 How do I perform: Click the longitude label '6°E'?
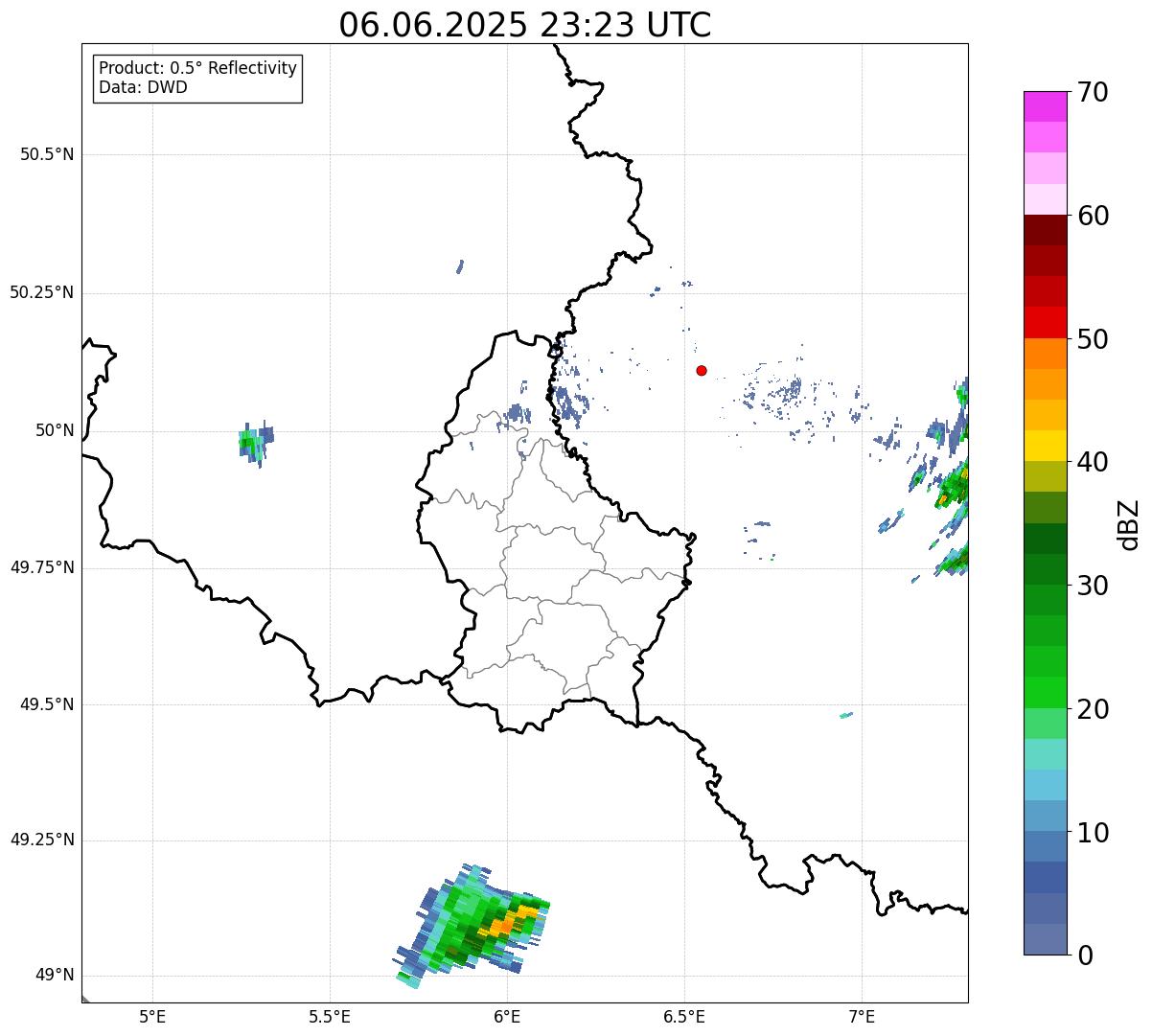click(x=507, y=1017)
